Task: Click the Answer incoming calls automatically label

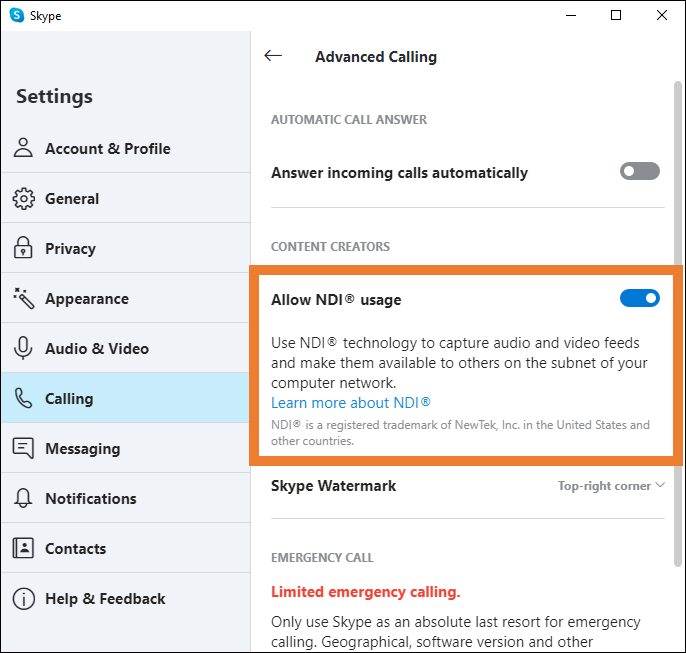Action: (x=399, y=173)
